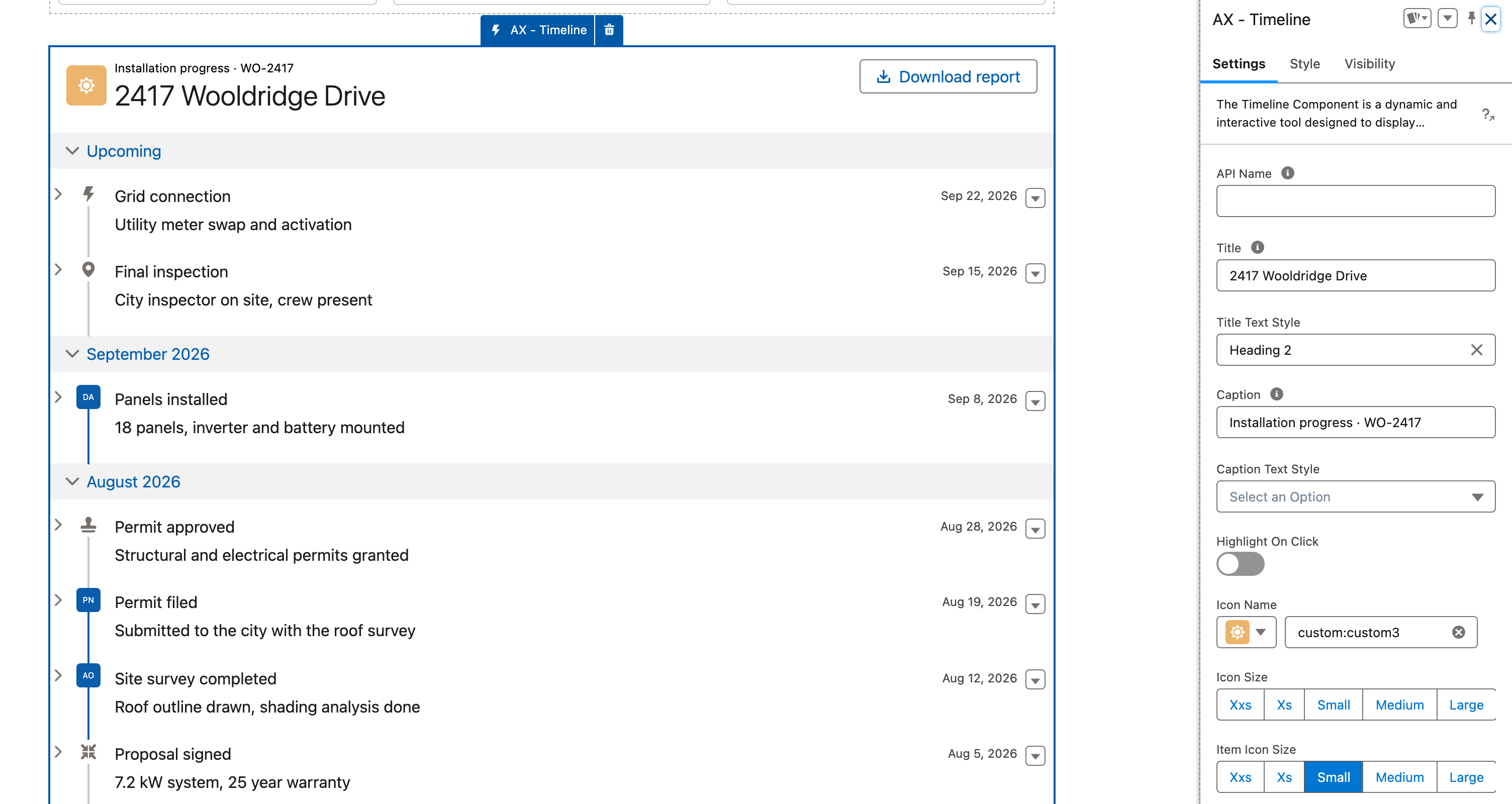Open the swatch cards dropdown in panel header
Screen dimensions: 1512x804
[x=1417, y=19]
